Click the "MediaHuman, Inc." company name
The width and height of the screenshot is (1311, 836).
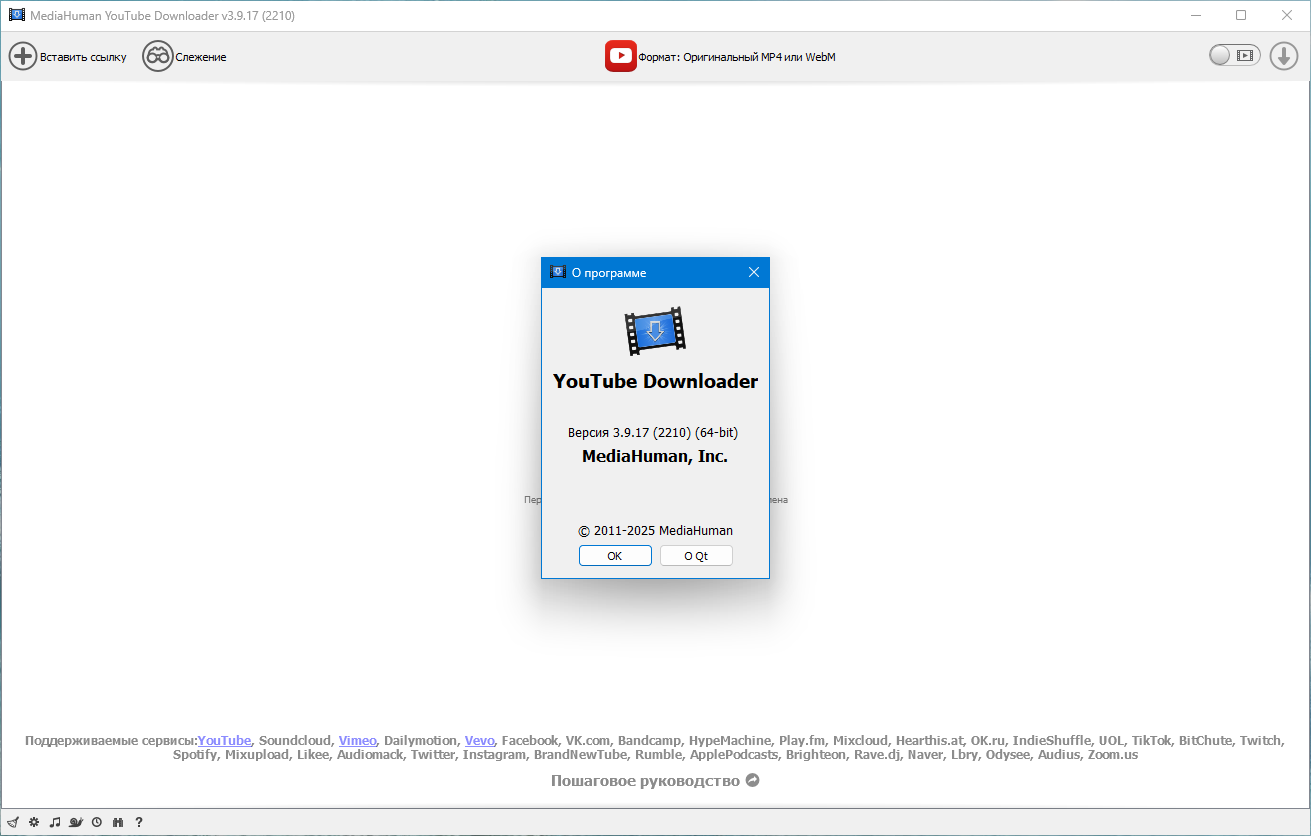(x=655, y=456)
